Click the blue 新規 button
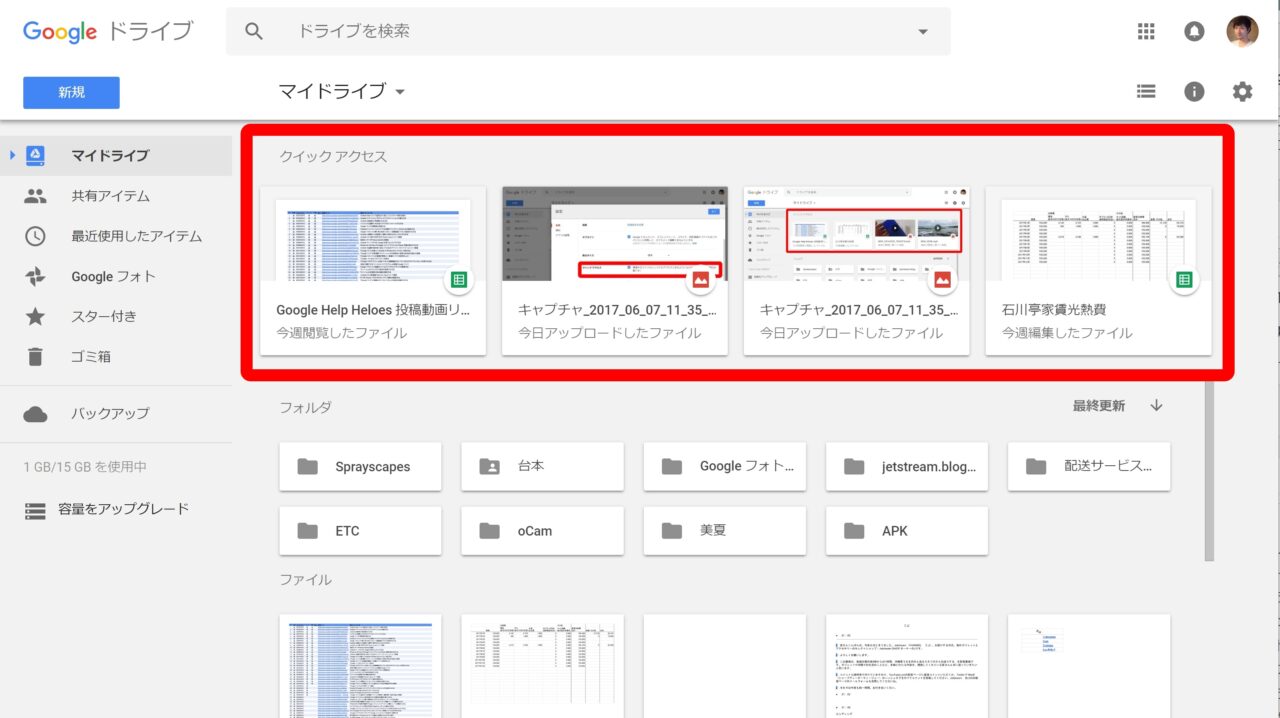This screenshot has height=718, width=1280. 71,92
